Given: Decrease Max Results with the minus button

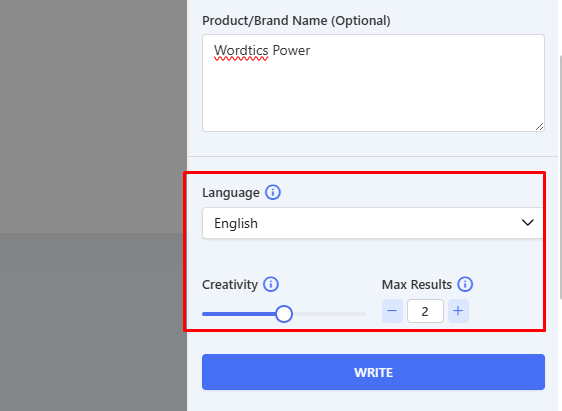Looking at the screenshot, I should [392, 311].
